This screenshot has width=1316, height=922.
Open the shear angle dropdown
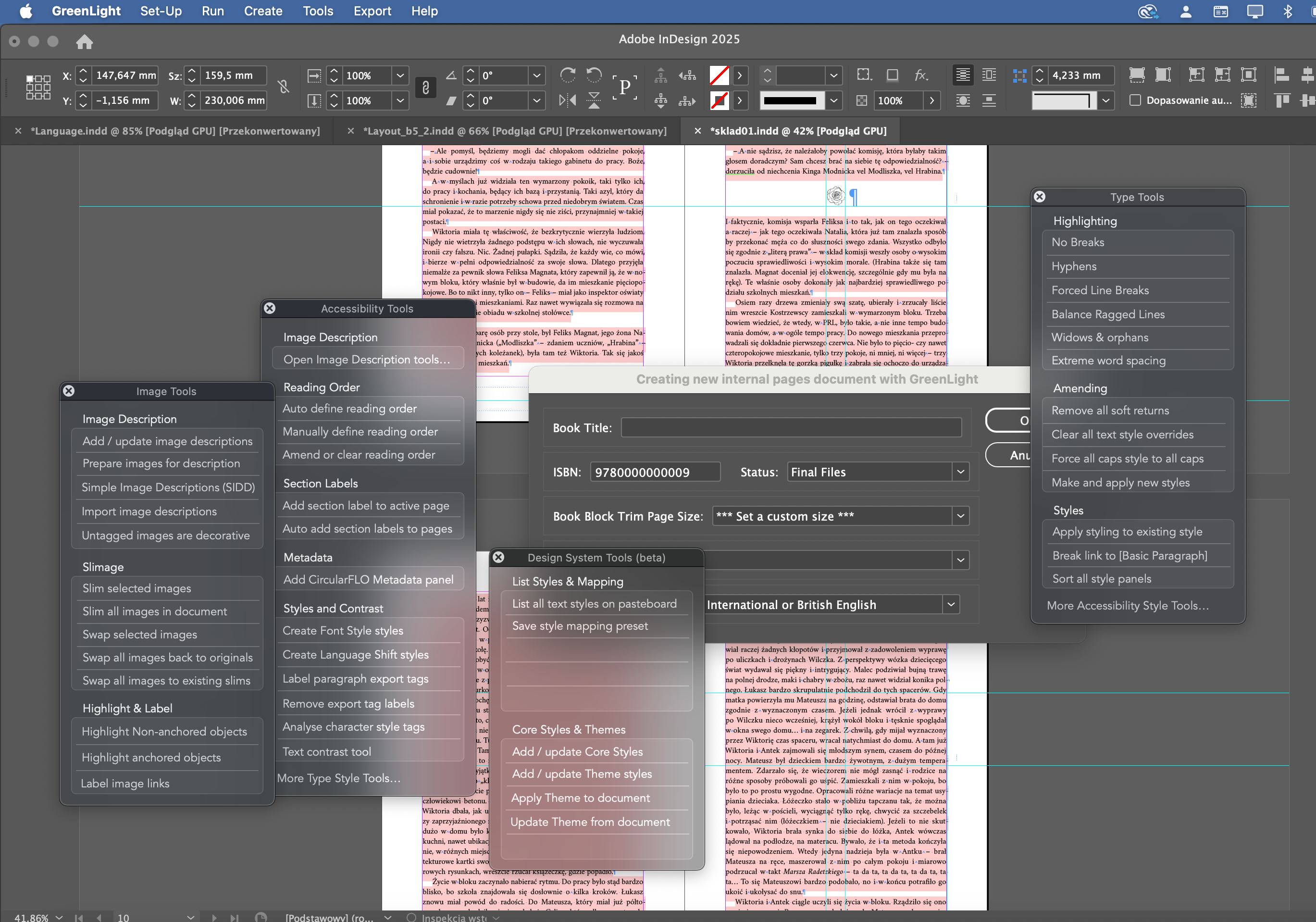[536, 100]
